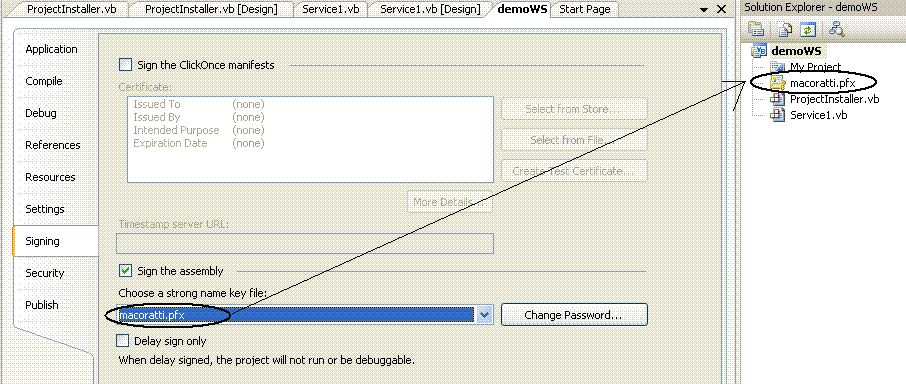The height and width of the screenshot is (384, 906).
Task: Click the Select from Store button
Action: pyautogui.click(x=574, y=109)
